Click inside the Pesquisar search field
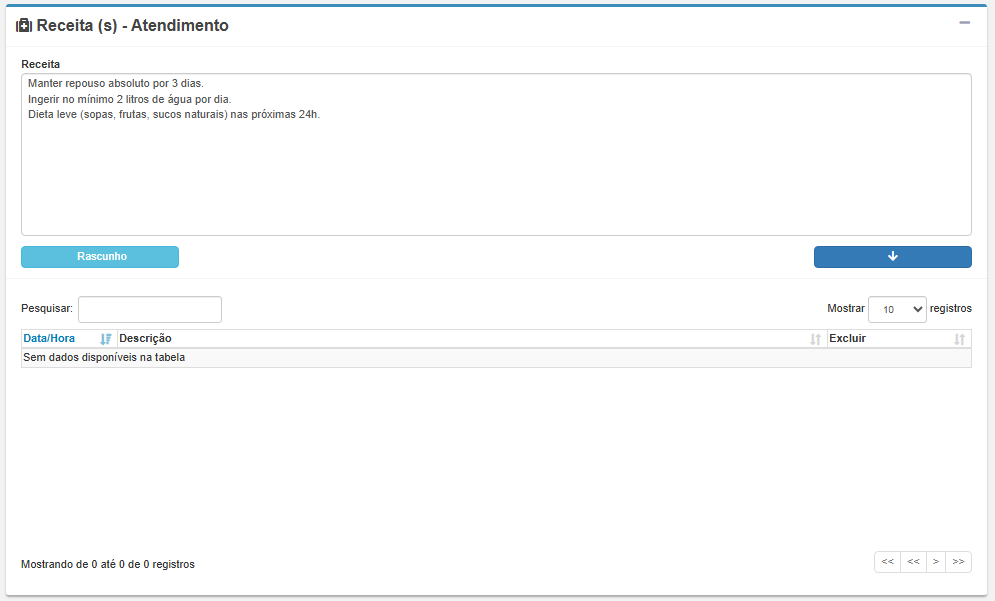Screen dimensions: 995x601 coord(150,310)
